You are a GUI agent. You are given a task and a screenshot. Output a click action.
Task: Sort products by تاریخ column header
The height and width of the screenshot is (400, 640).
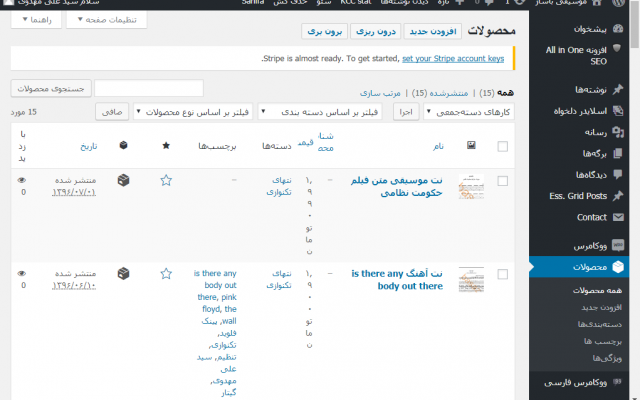[89, 146]
